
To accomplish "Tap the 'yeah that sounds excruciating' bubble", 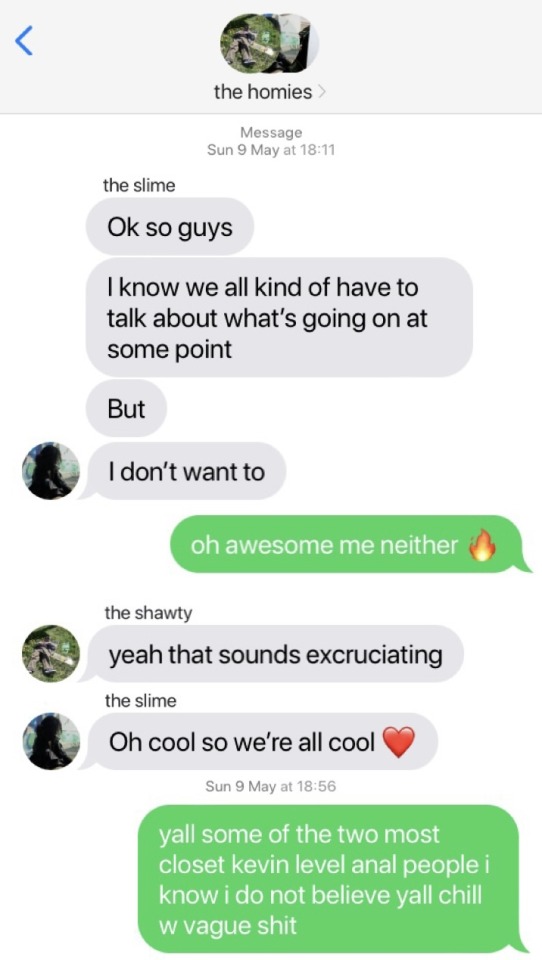I will tap(273, 654).
